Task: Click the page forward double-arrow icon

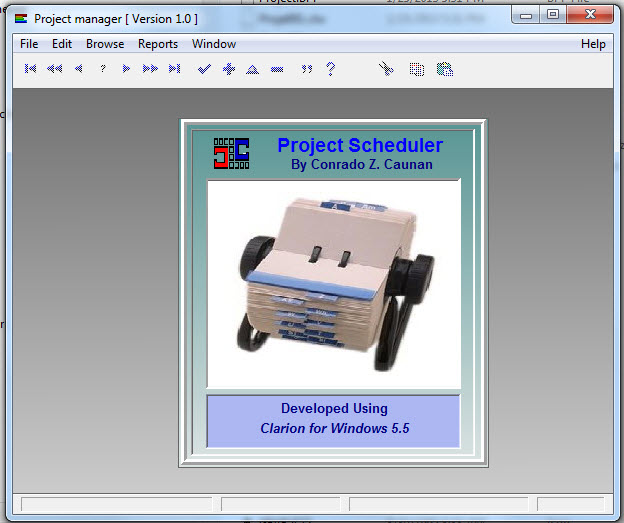Action: coord(150,69)
